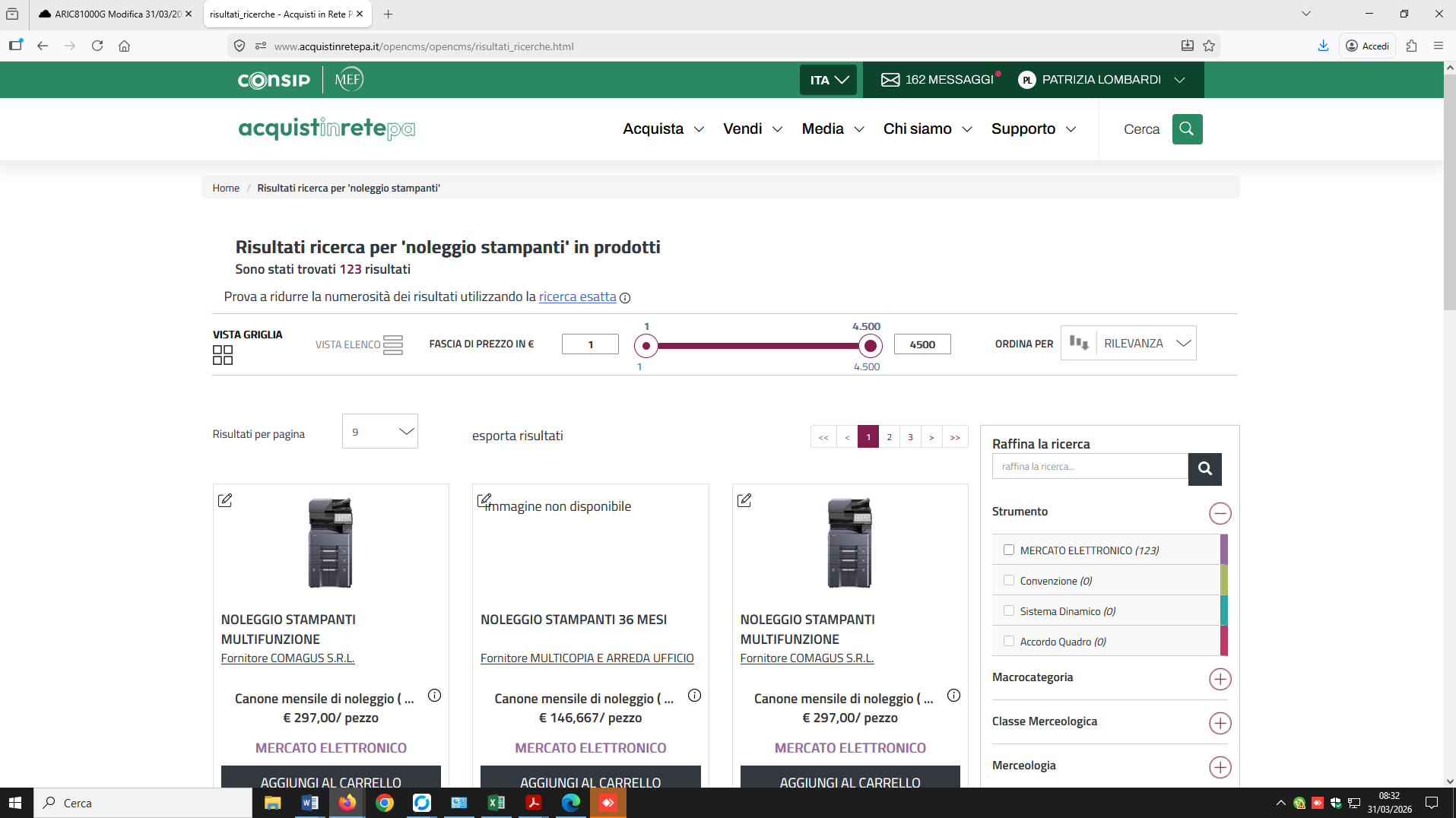This screenshot has height=818, width=1456.
Task: Switch to grid view icon
Action: [x=222, y=355]
